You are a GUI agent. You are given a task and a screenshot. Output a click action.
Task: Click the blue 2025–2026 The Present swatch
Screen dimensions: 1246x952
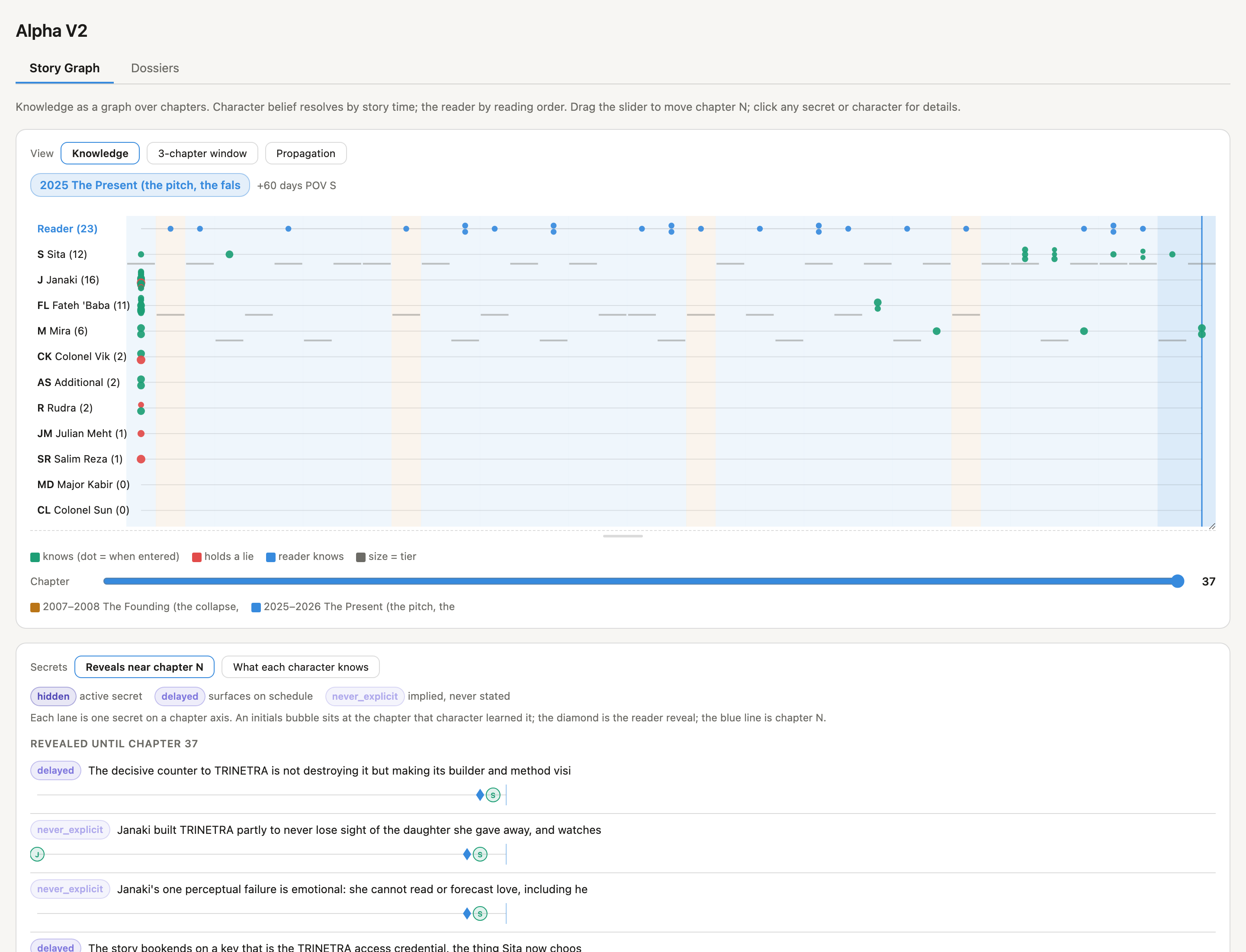pos(256,608)
